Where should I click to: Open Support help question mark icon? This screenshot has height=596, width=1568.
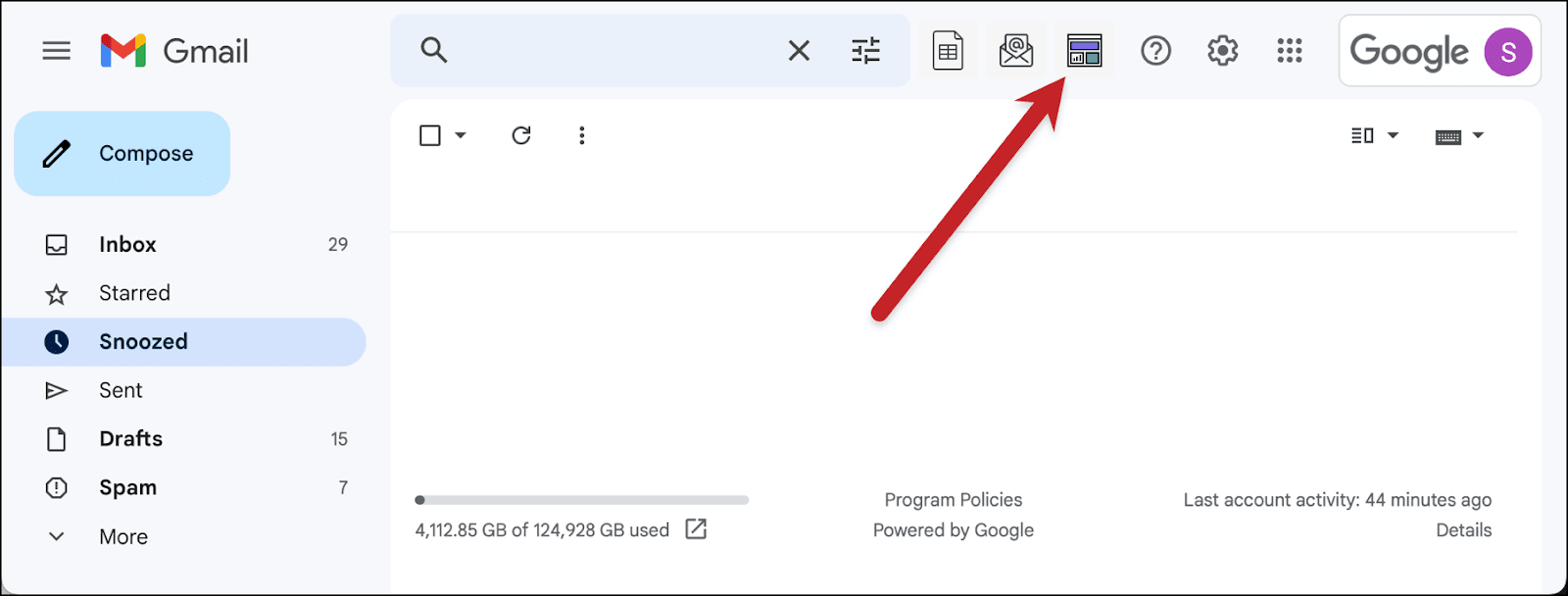[1156, 50]
